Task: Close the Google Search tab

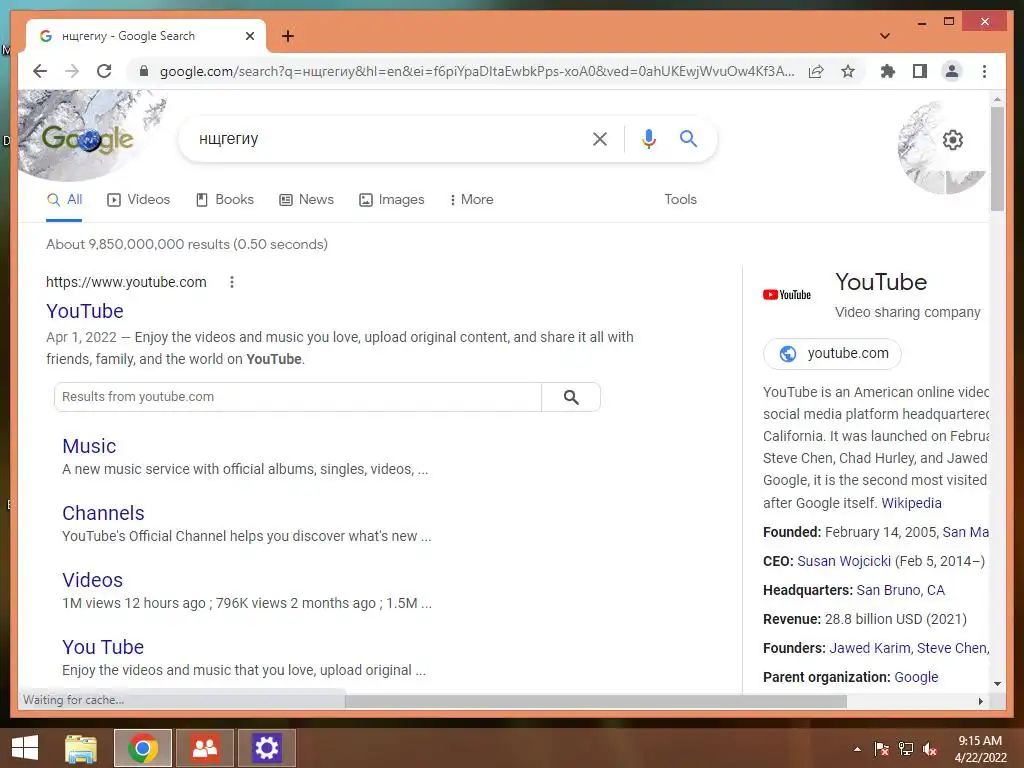Action: [x=249, y=36]
